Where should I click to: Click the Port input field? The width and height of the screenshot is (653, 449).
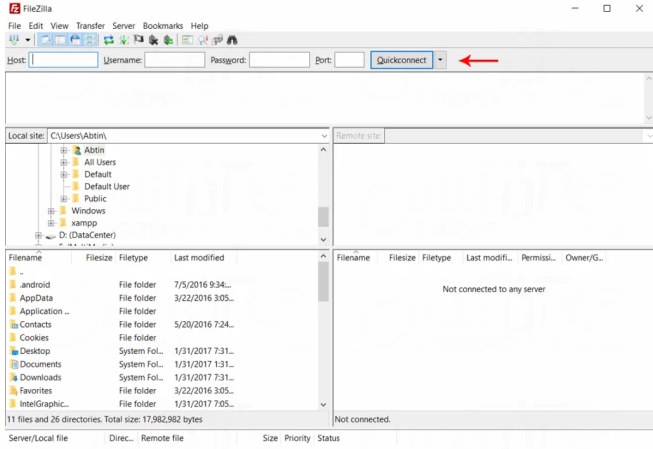coord(349,60)
